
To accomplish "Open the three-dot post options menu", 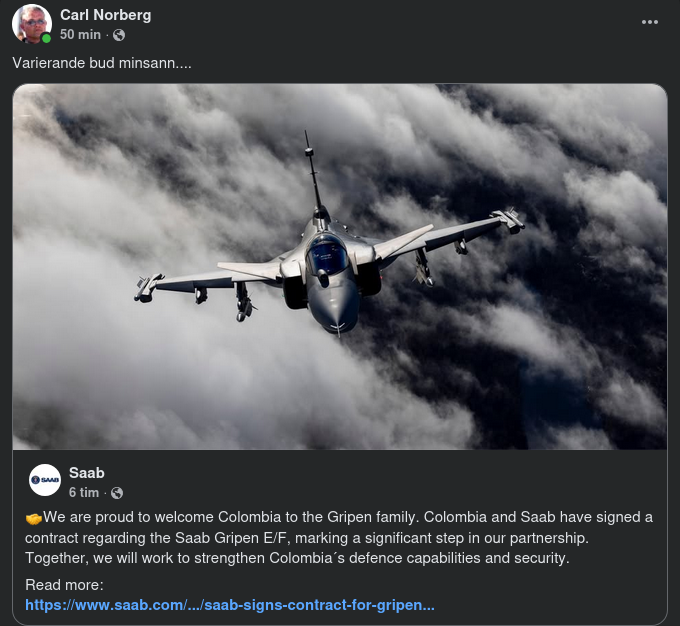I will pos(650,22).
